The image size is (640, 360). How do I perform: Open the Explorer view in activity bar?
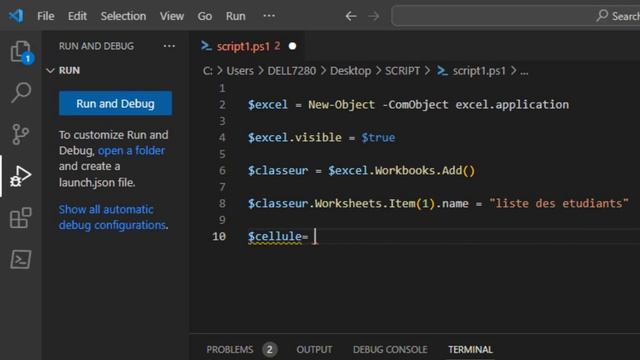tap(21, 52)
